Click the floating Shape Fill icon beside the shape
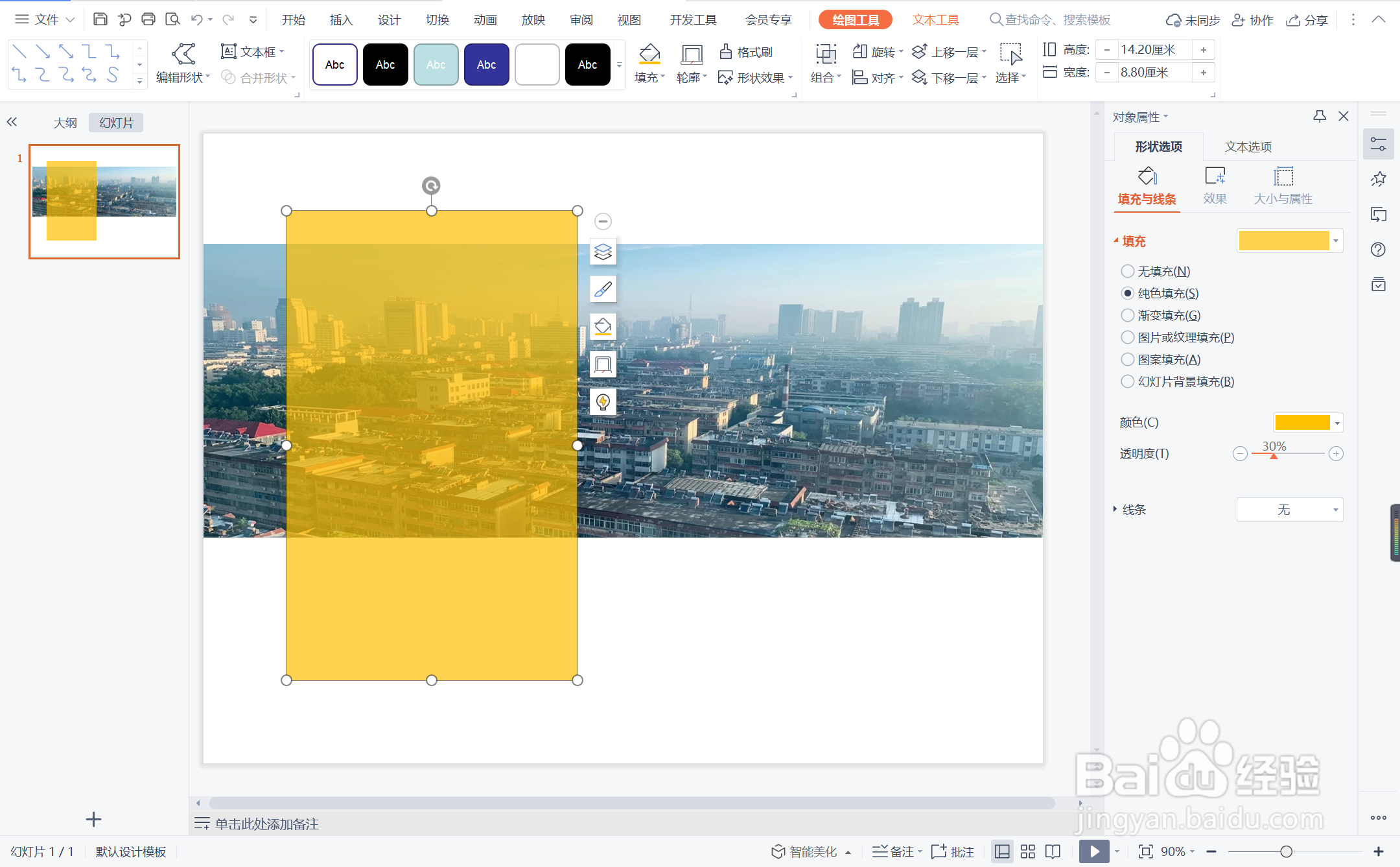The height and width of the screenshot is (867, 1400). 603,326
